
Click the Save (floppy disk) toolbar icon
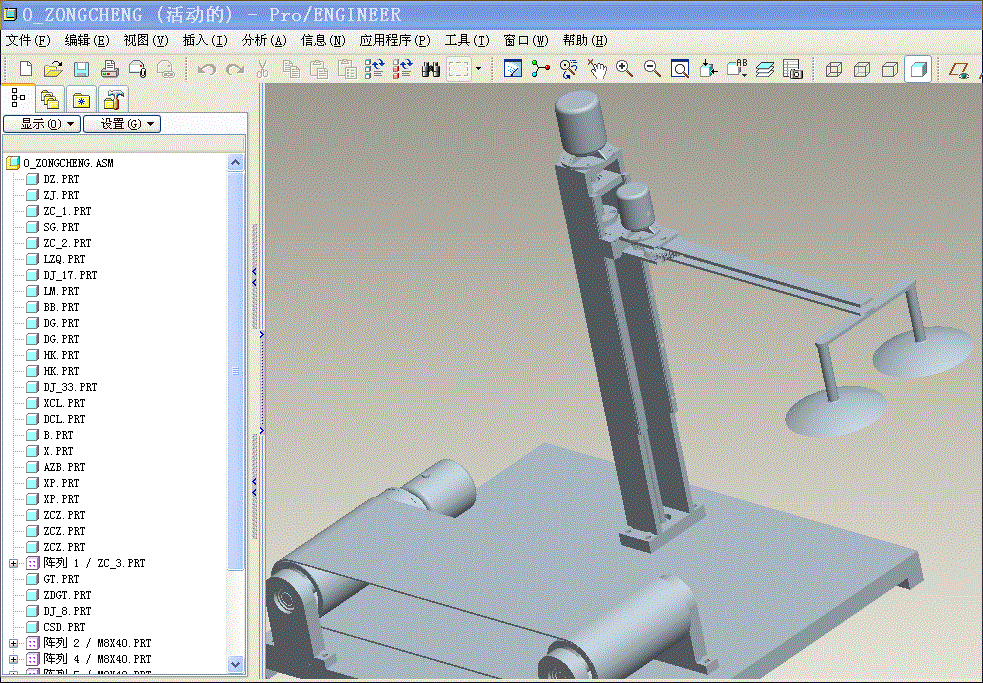(81, 69)
